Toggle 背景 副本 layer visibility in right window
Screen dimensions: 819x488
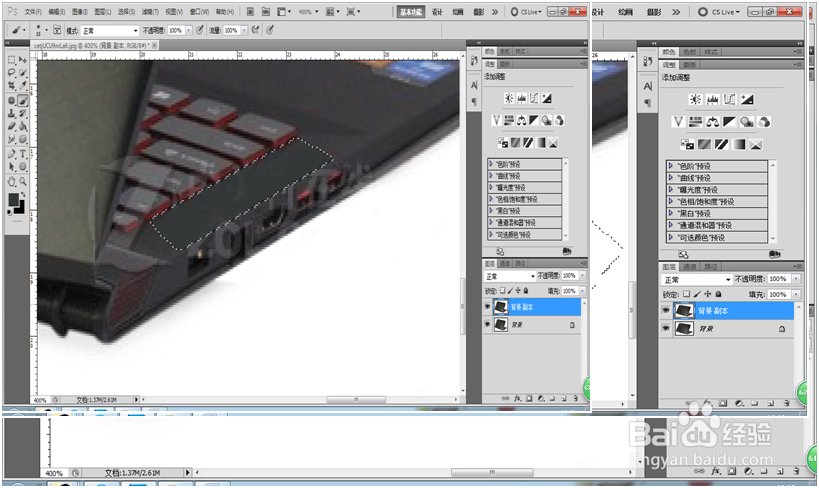[x=665, y=310]
